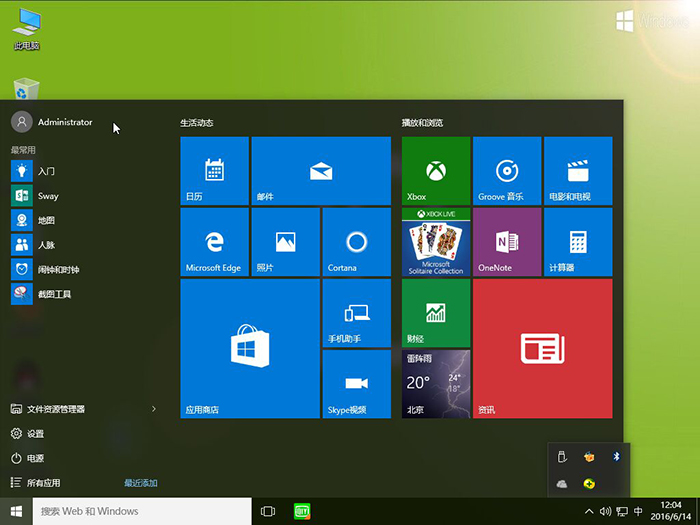Click the 最近添加 link
This screenshot has height=525, width=700.
pos(141,483)
